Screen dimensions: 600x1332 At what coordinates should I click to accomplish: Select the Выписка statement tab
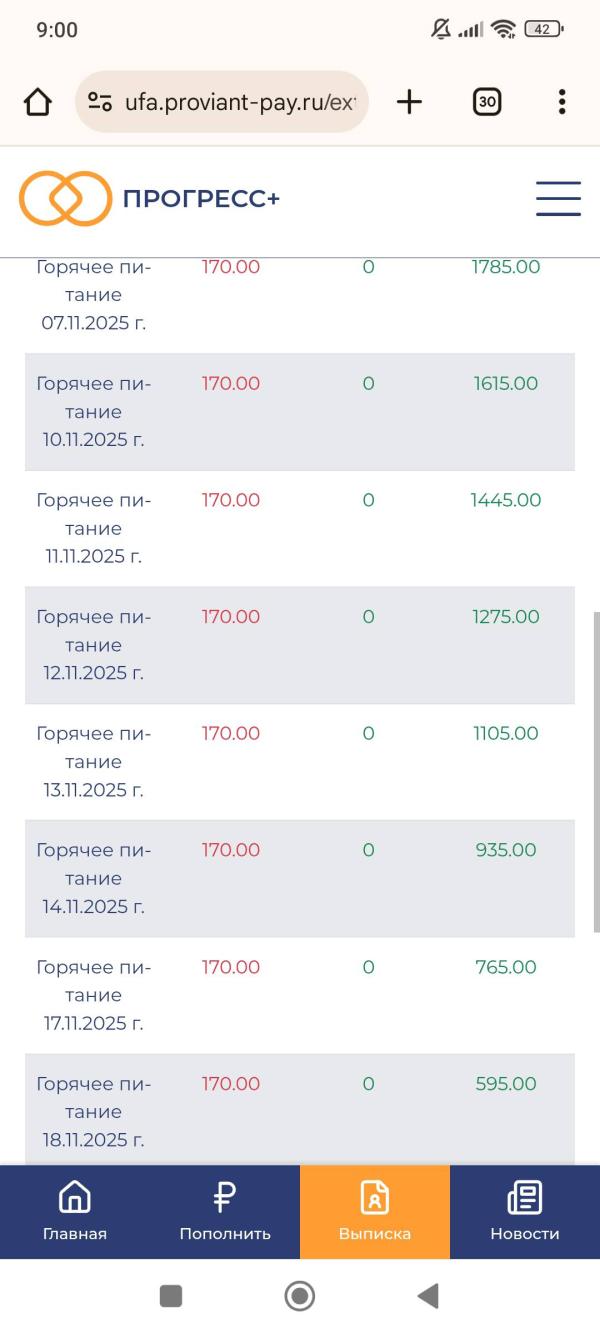375,1211
